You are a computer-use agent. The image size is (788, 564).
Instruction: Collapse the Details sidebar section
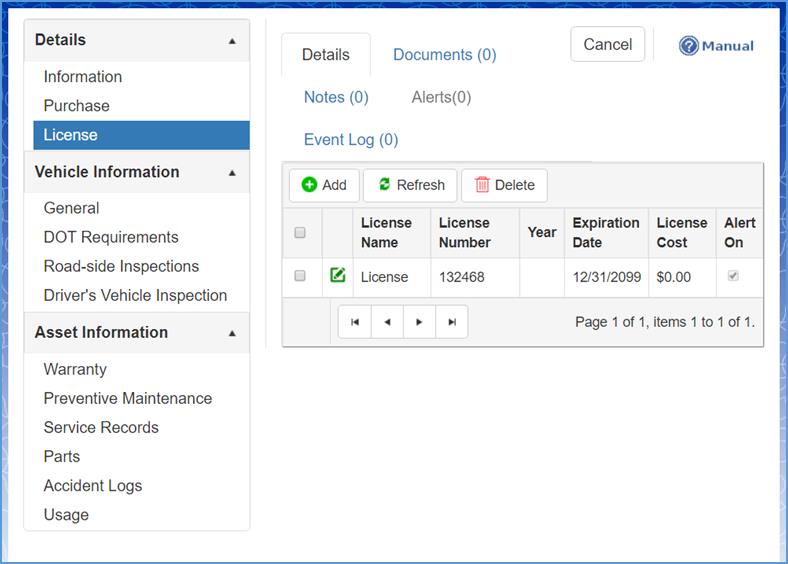(x=232, y=41)
